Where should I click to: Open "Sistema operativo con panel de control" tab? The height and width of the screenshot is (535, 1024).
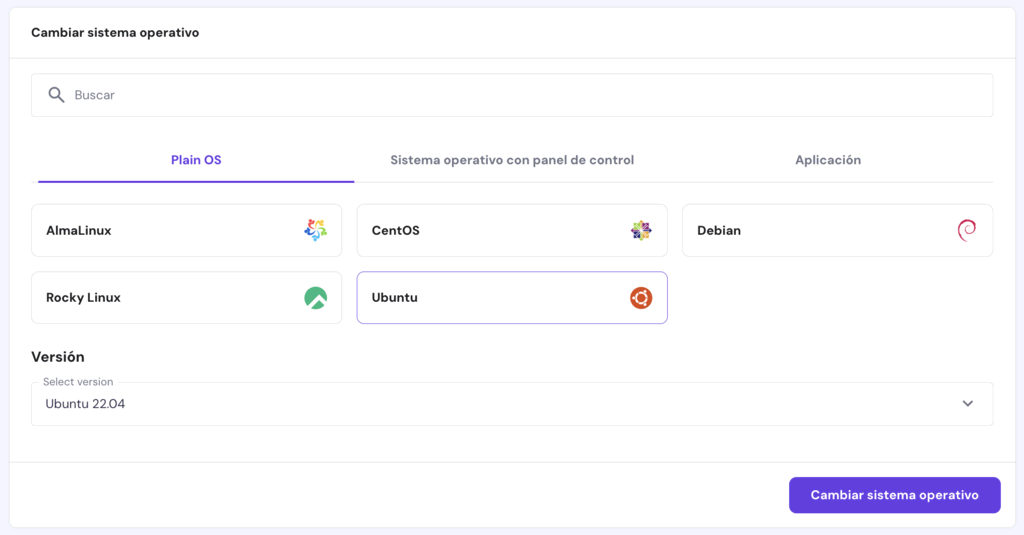click(512, 160)
